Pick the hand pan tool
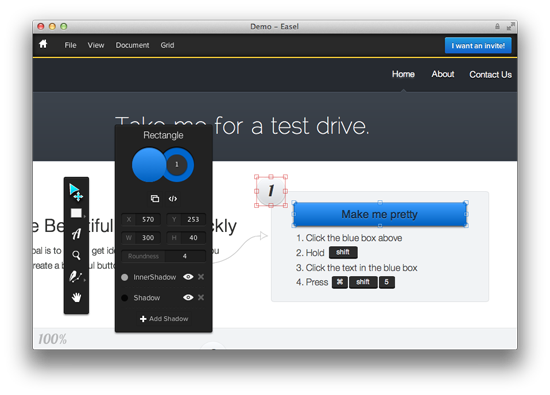This screenshot has width=550, height=395. tap(76, 297)
